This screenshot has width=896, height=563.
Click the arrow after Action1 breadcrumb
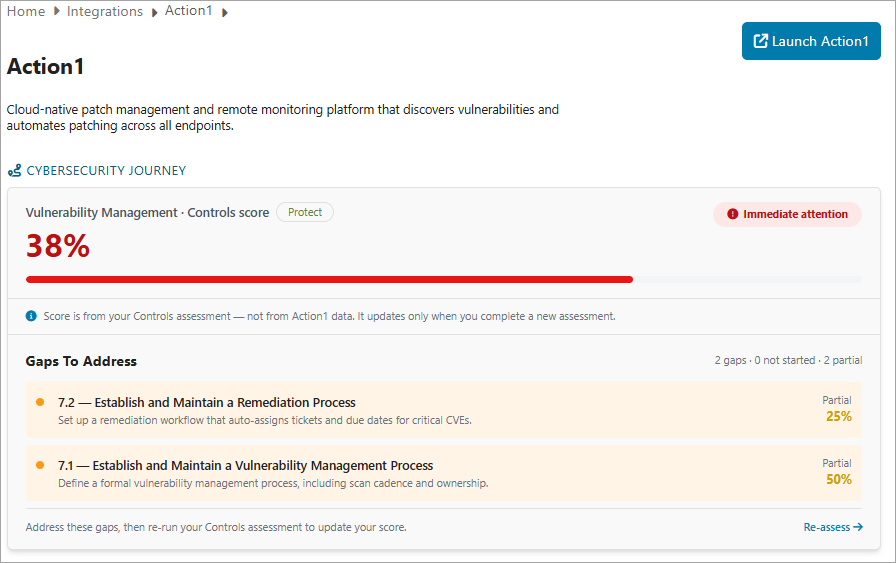225,13
